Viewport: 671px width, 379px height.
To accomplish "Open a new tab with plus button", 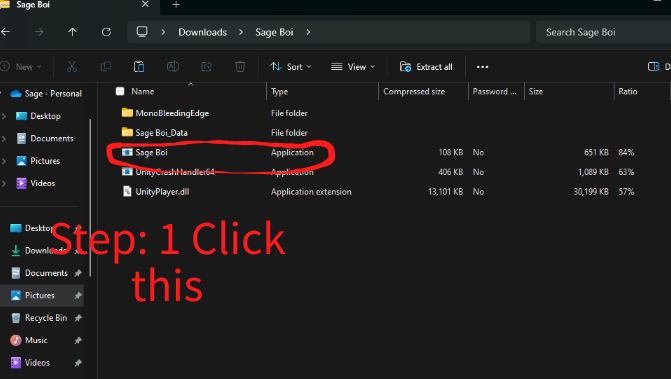I will (x=176, y=5).
